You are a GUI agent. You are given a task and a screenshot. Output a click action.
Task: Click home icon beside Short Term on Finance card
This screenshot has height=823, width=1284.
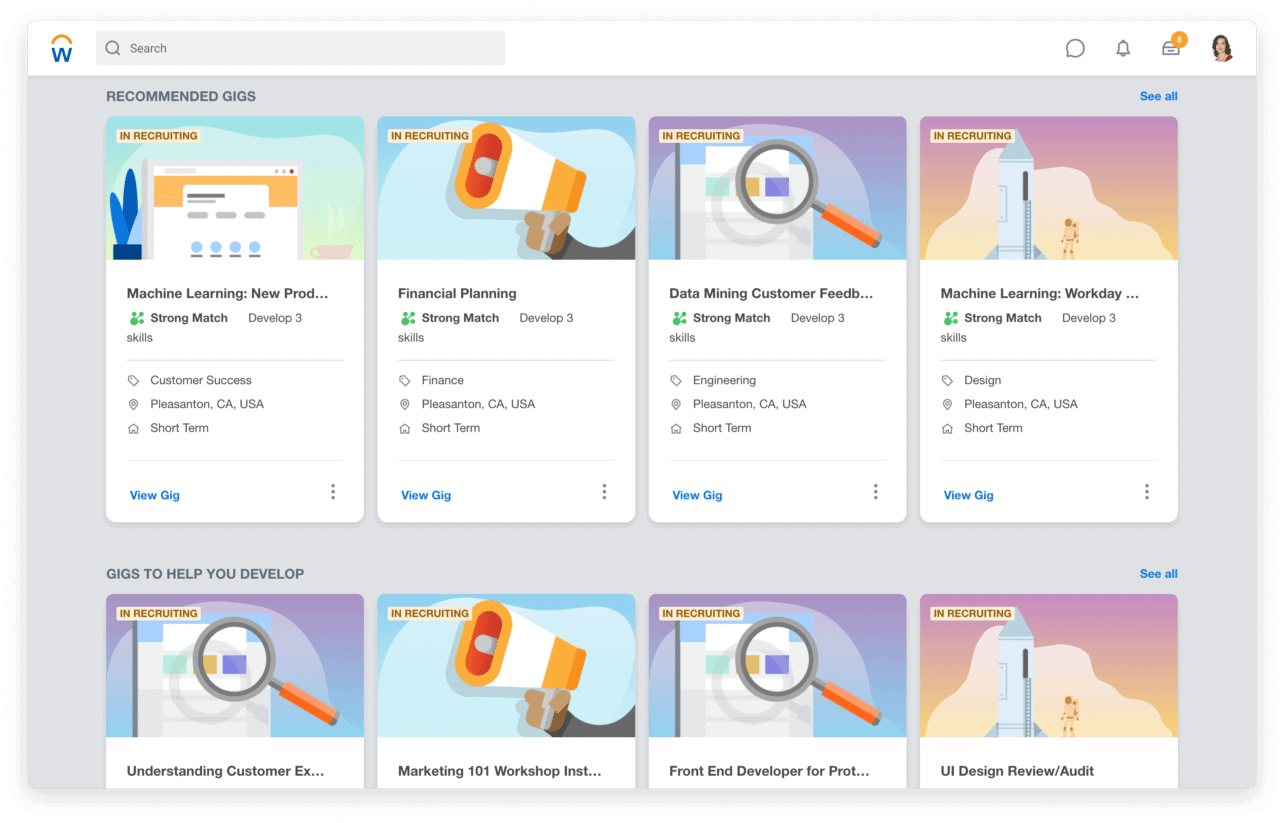[405, 428]
